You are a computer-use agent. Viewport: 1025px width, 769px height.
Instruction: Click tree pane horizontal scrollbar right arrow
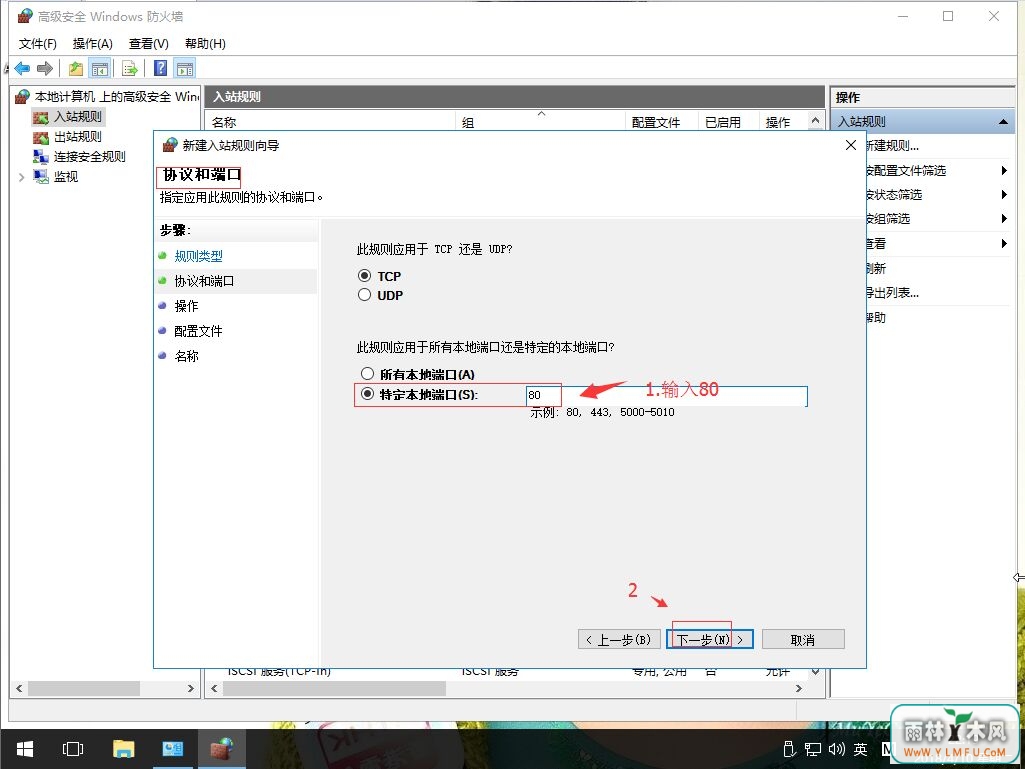pos(191,689)
